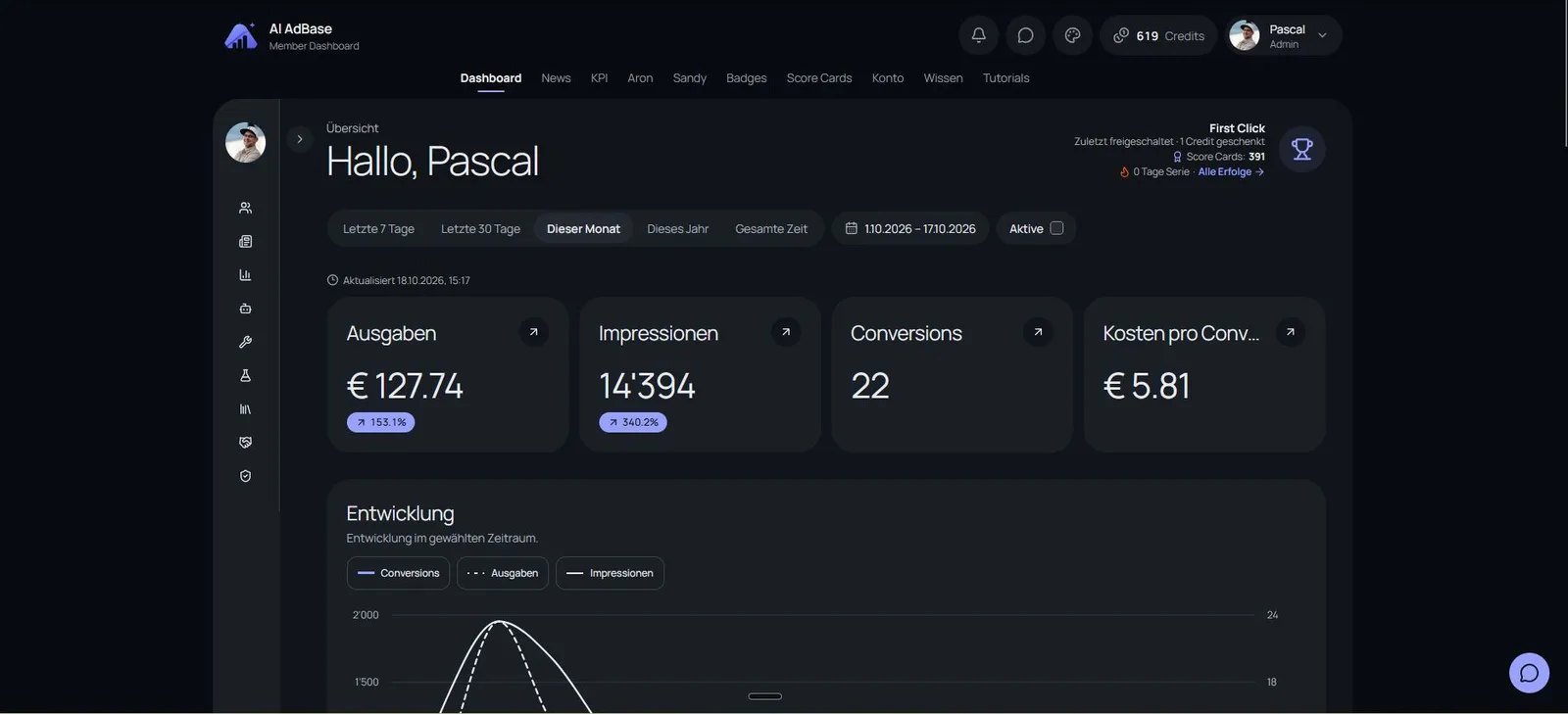1568x714 pixels.
Task: Open the library books icon in sidebar
Action: pos(245,409)
